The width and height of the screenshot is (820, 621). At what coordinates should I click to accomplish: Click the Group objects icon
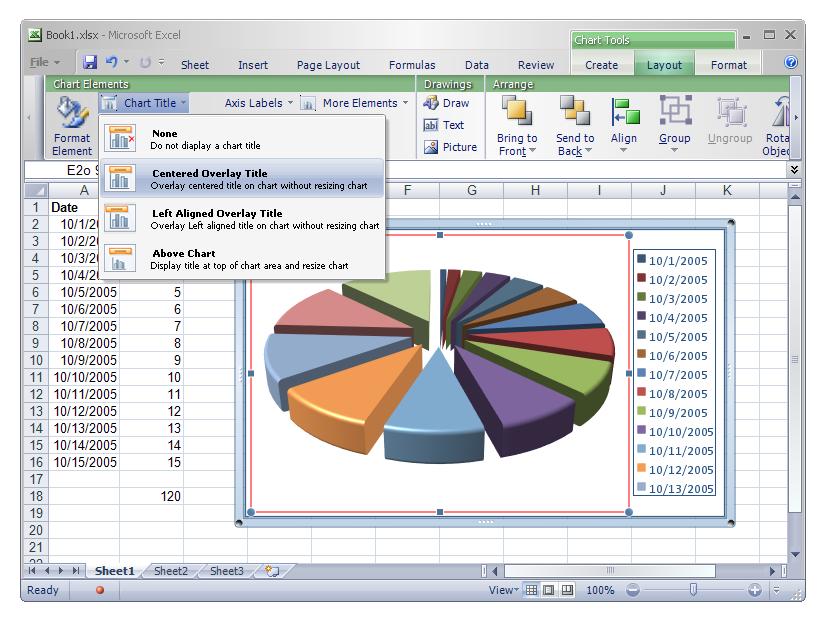(x=675, y=110)
